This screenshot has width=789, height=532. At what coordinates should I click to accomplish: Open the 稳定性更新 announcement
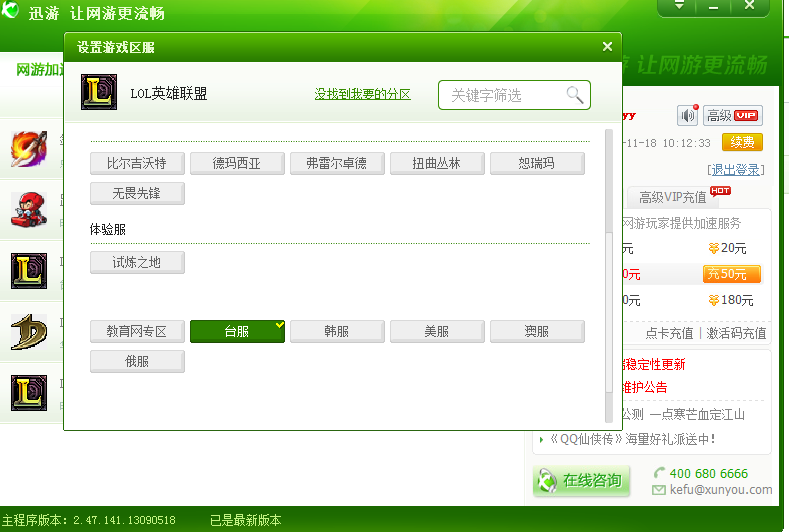[654, 364]
